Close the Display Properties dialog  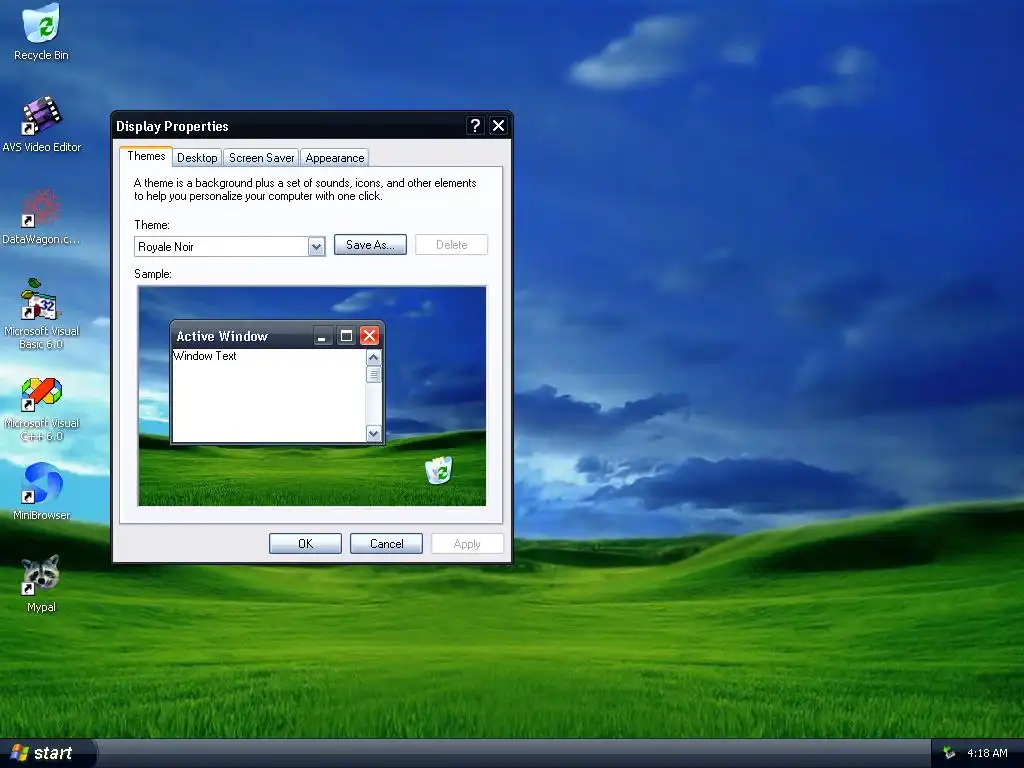pyautogui.click(x=498, y=125)
